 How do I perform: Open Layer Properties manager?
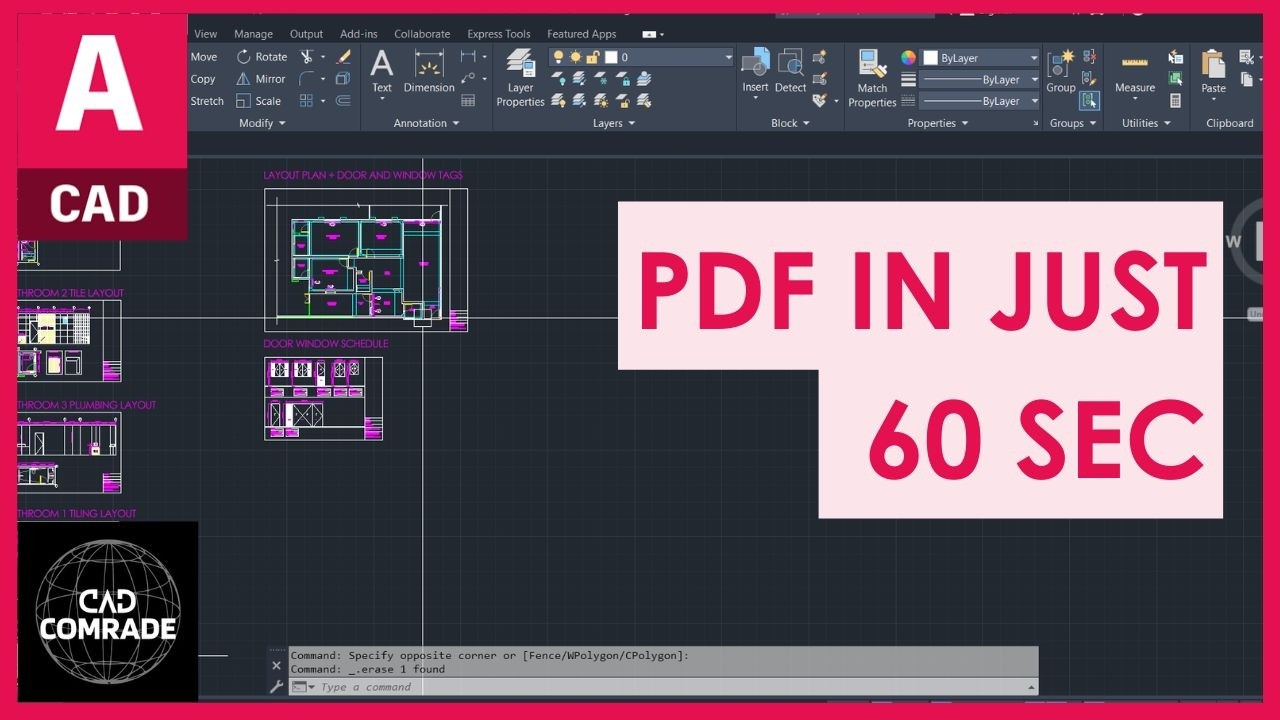click(520, 78)
